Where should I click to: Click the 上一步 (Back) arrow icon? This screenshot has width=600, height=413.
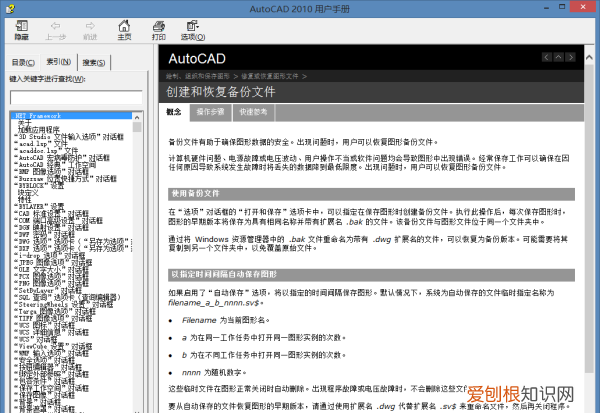tap(55, 26)
